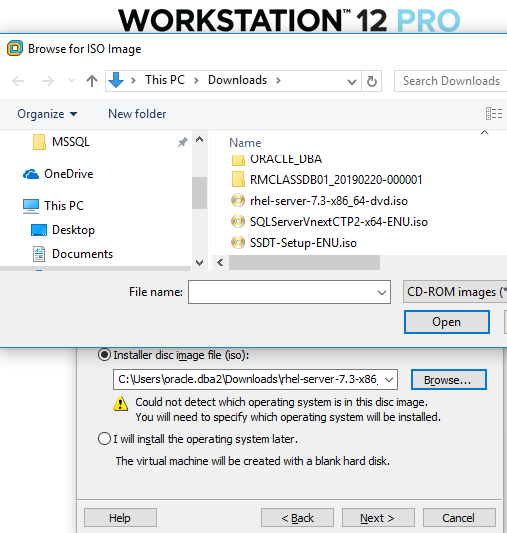Screen dimensions: 507x533
Task: Select Installer disc image file radio option
Action: pyautogui.click(x=104, y=355)
